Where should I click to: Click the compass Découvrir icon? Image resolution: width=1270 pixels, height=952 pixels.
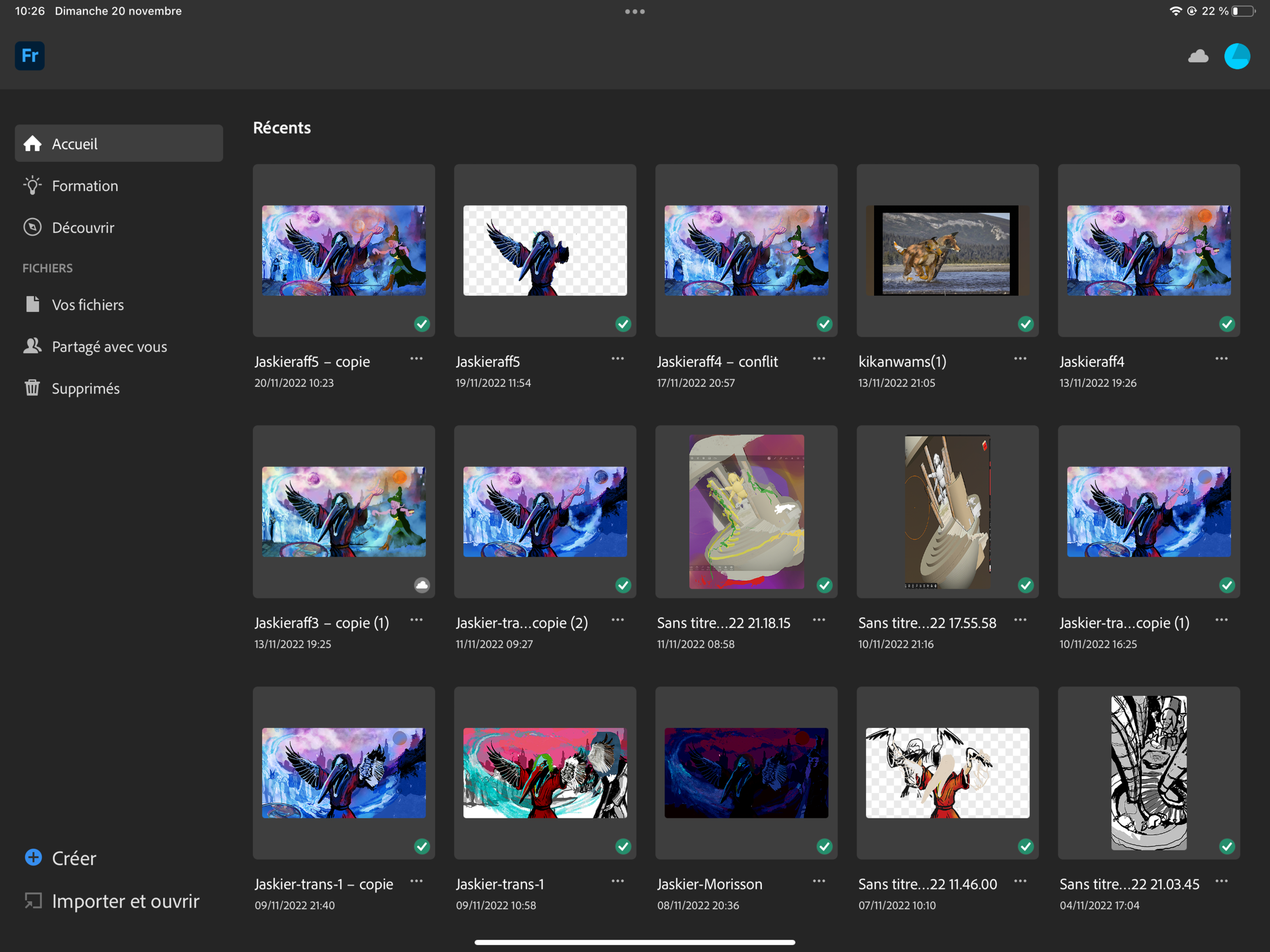pos(32,228)
